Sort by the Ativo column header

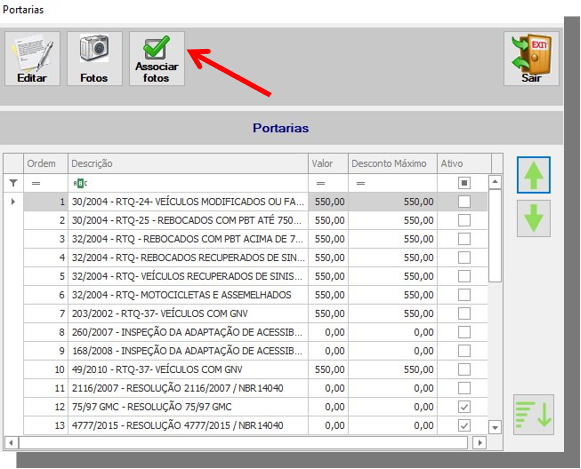click(x=465, y=164)
